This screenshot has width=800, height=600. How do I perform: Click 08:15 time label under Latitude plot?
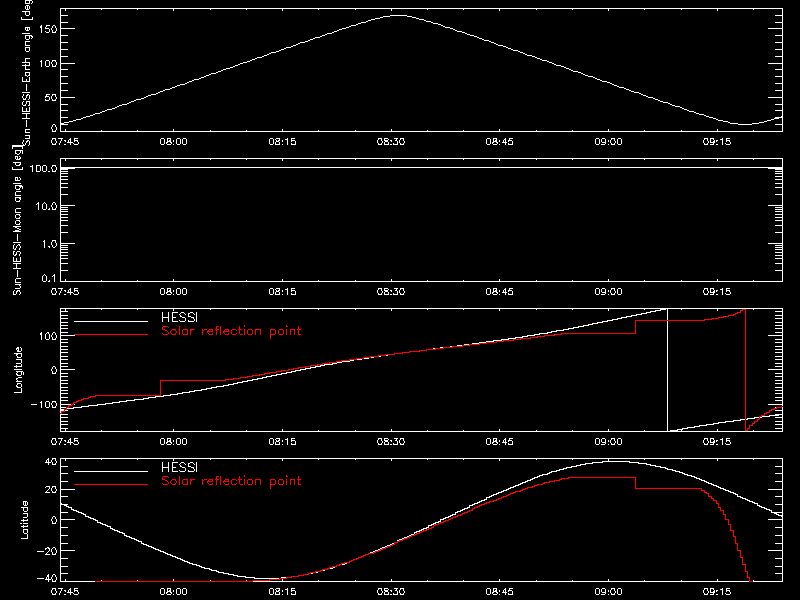tap(282, 591)
